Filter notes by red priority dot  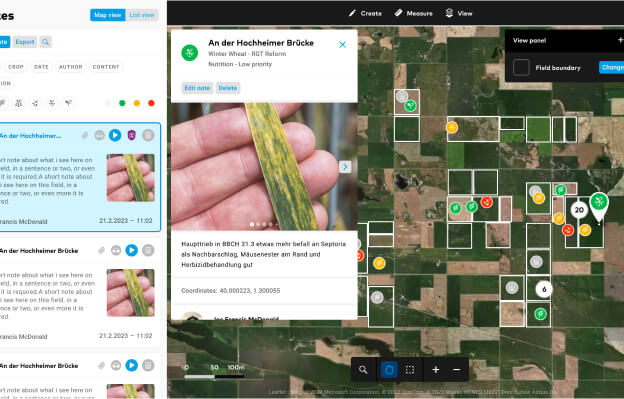[151, 103]
